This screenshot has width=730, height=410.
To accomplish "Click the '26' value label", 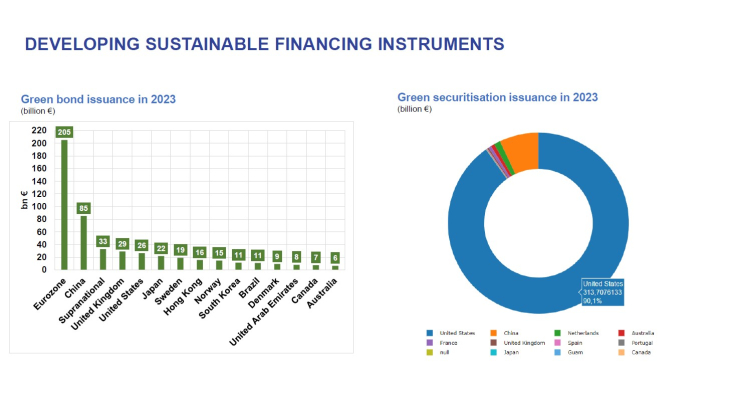I will pos(142,245).
